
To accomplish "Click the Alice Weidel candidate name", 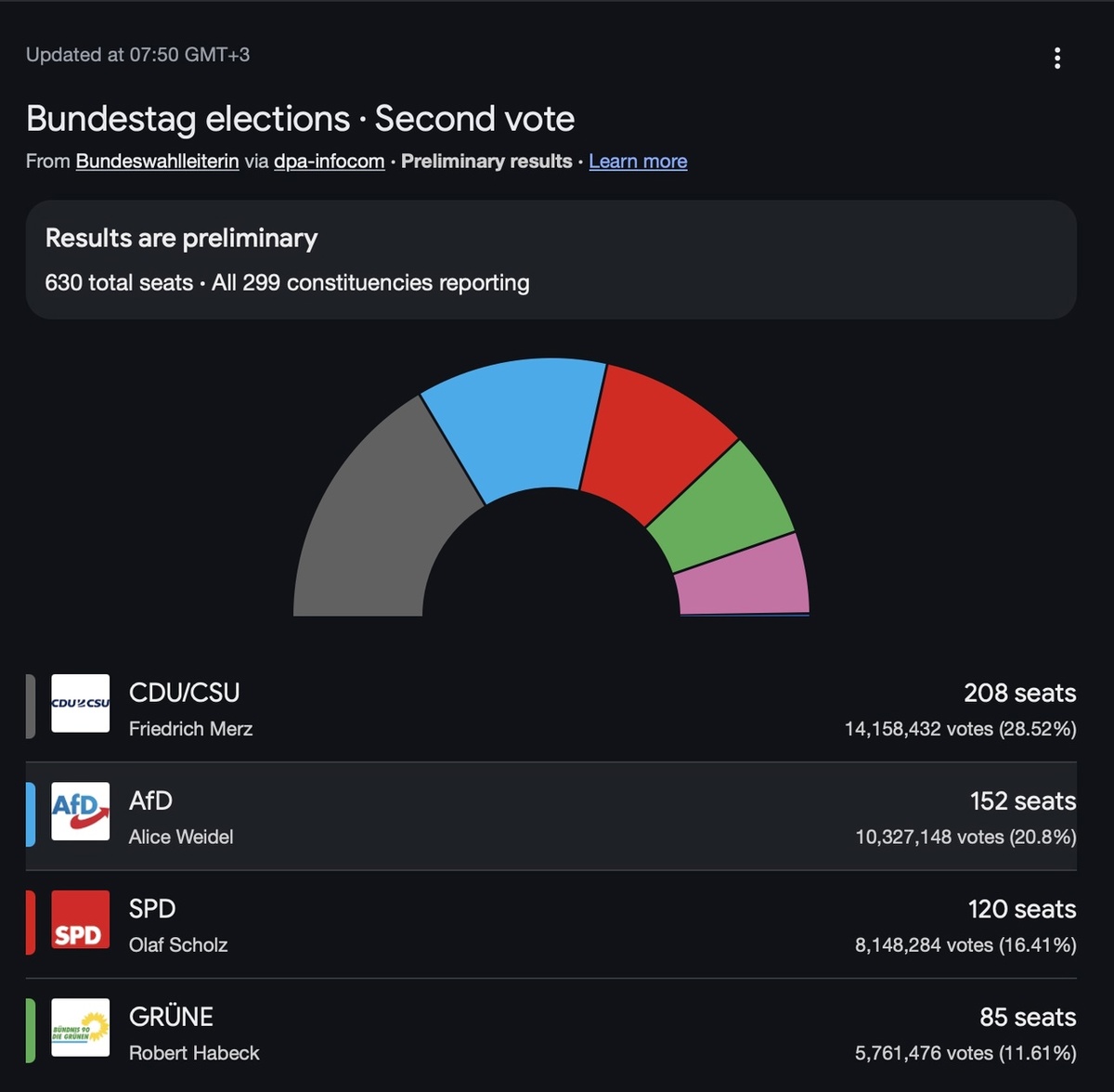I will coord(181,837).
